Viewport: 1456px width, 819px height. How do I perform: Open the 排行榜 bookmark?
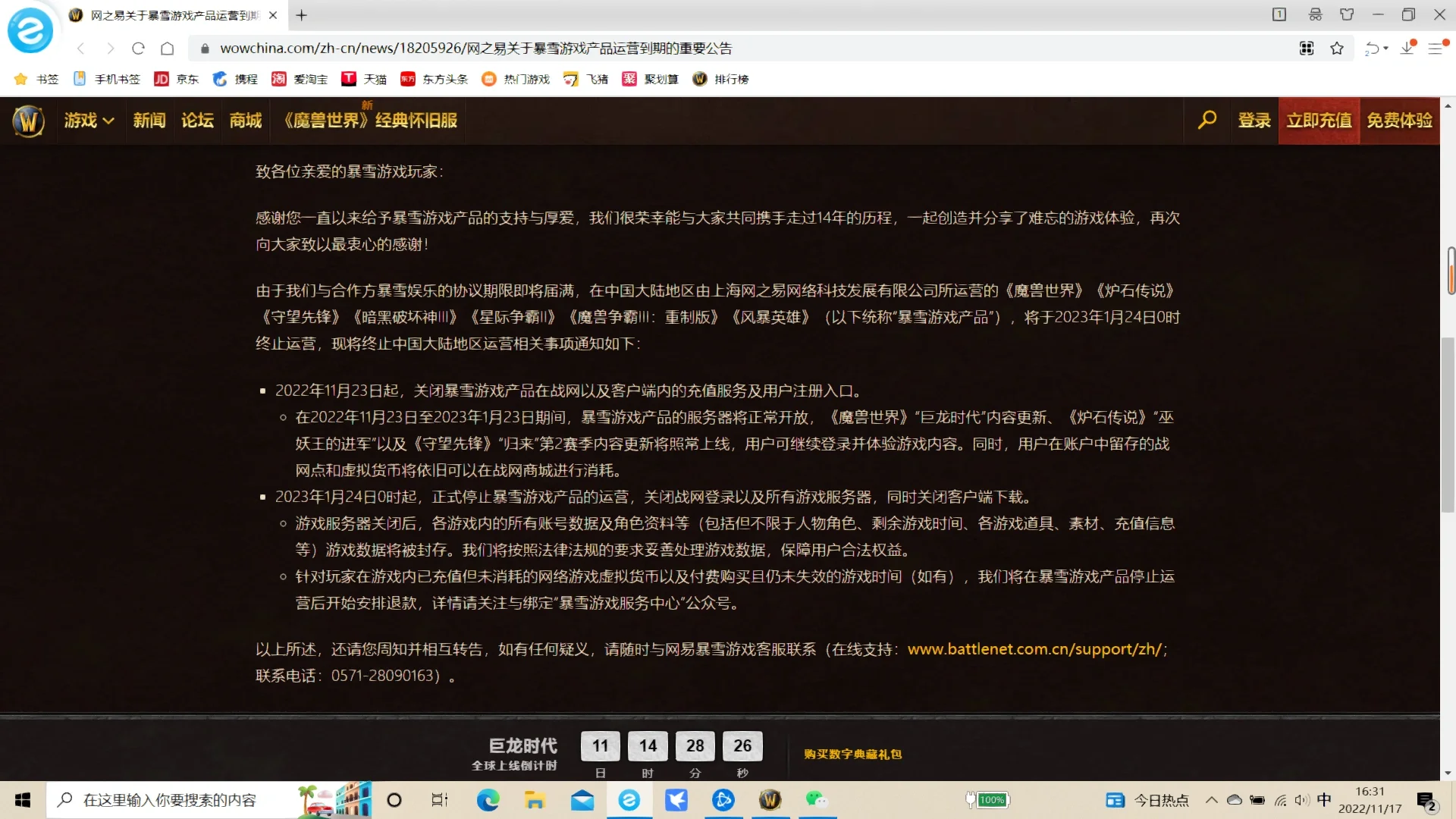[x=720, y=79]
